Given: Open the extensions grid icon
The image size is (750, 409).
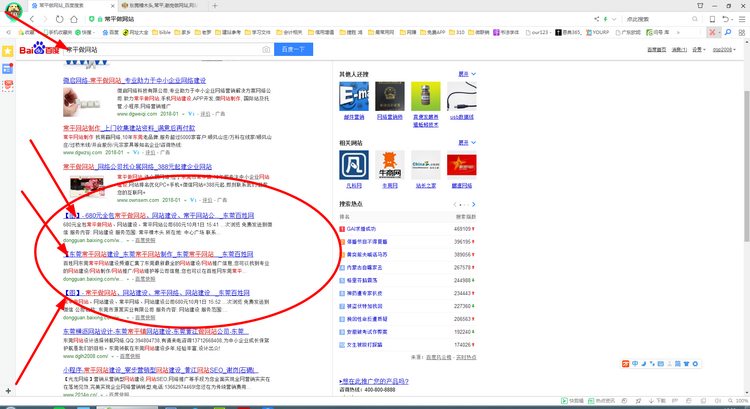Looking at the screenshot, I should click(x=742, y=32).
